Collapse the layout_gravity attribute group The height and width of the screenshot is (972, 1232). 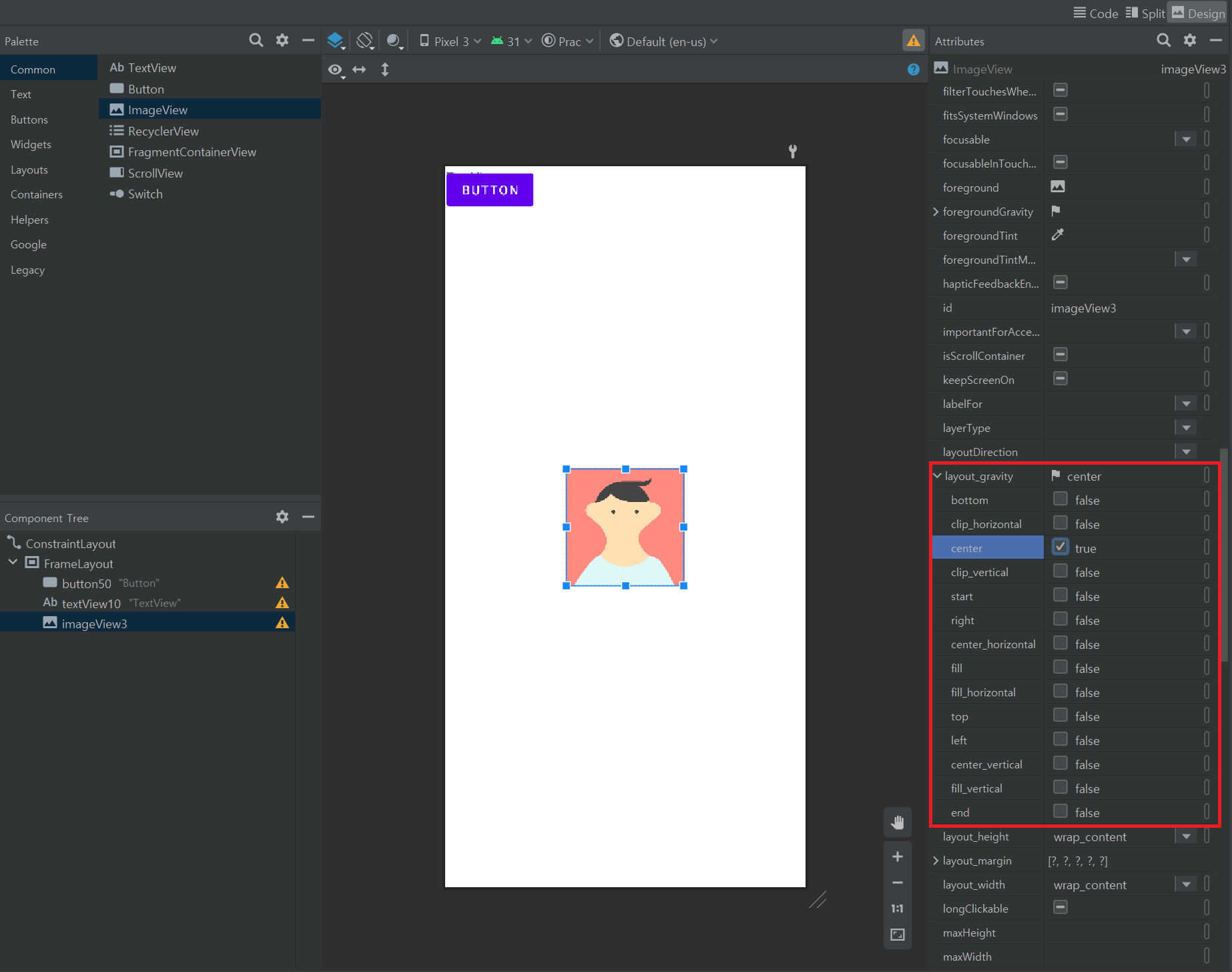pos(937,476)
